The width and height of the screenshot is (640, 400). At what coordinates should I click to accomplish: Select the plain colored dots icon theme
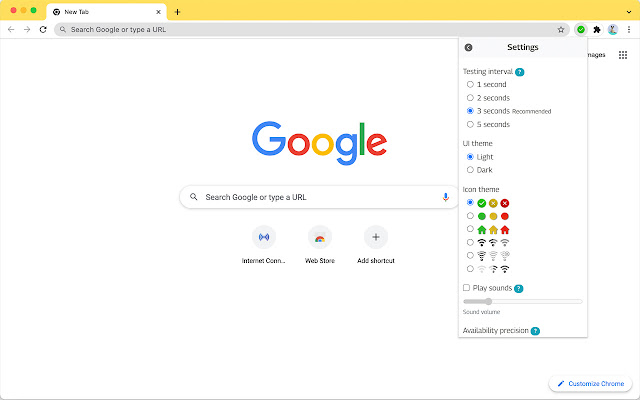pos(470,216)
